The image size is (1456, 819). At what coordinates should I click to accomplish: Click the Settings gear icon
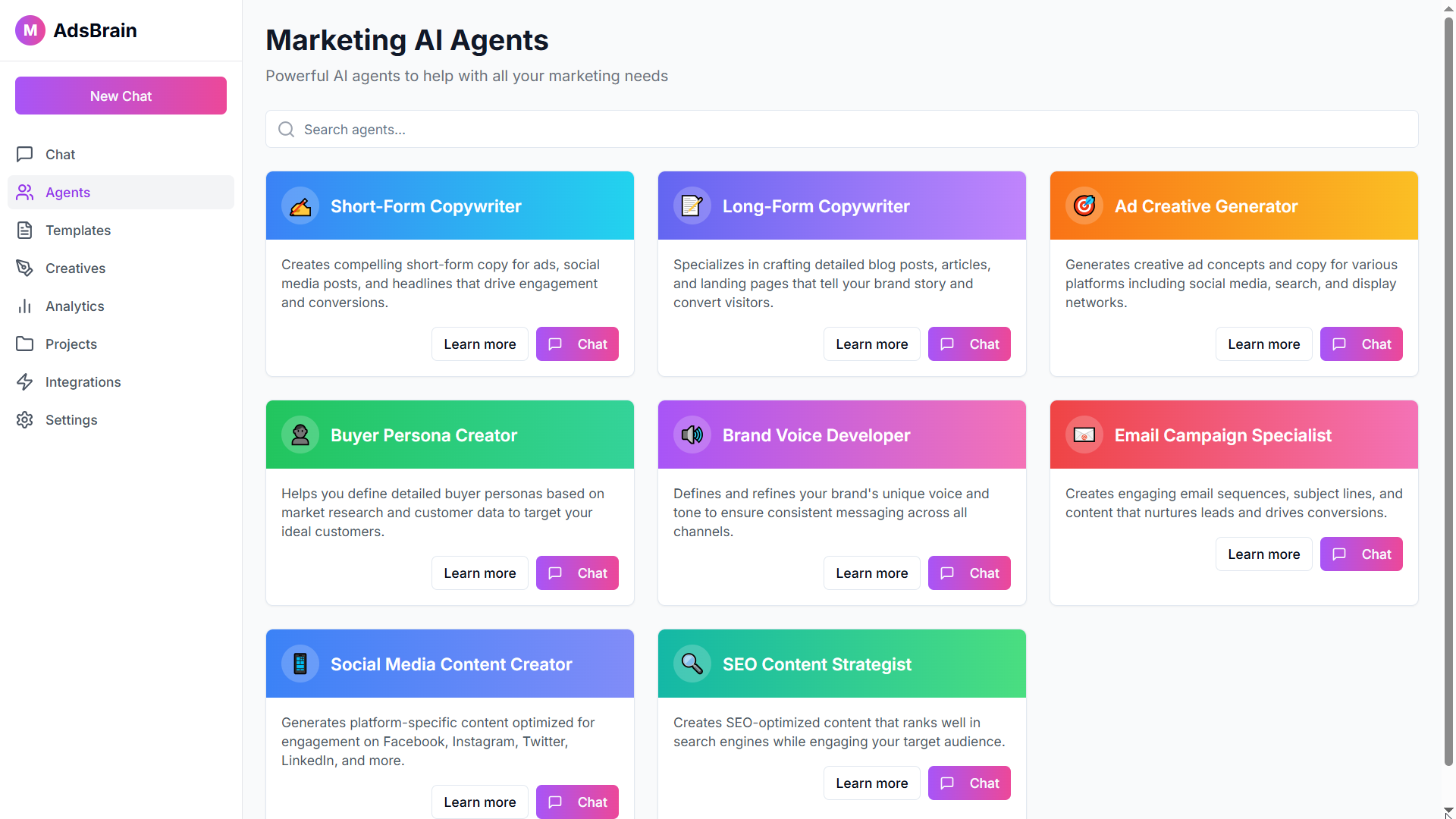coord(25,420)
